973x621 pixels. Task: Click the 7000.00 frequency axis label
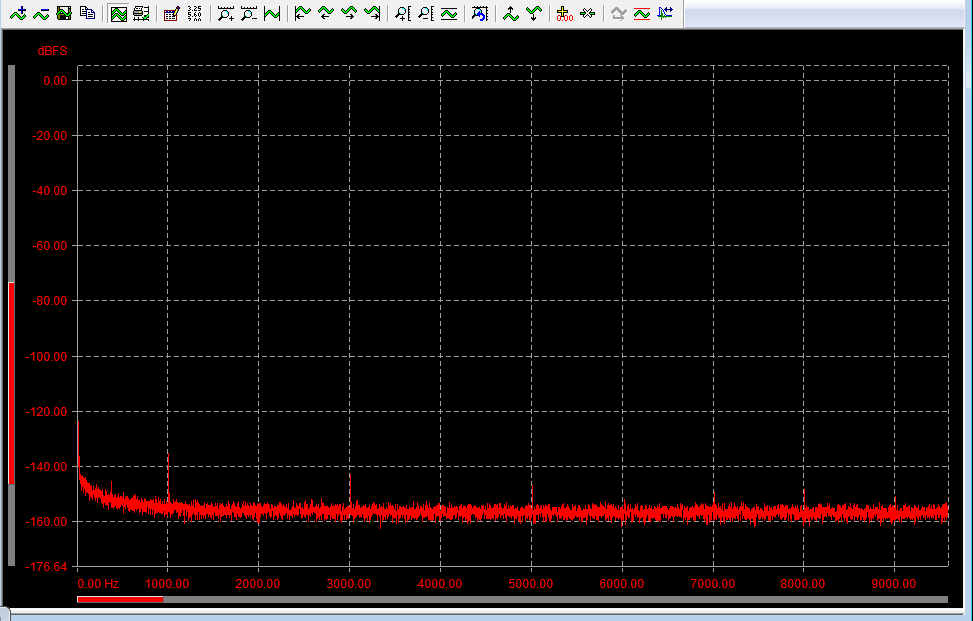tap(712, 584)
